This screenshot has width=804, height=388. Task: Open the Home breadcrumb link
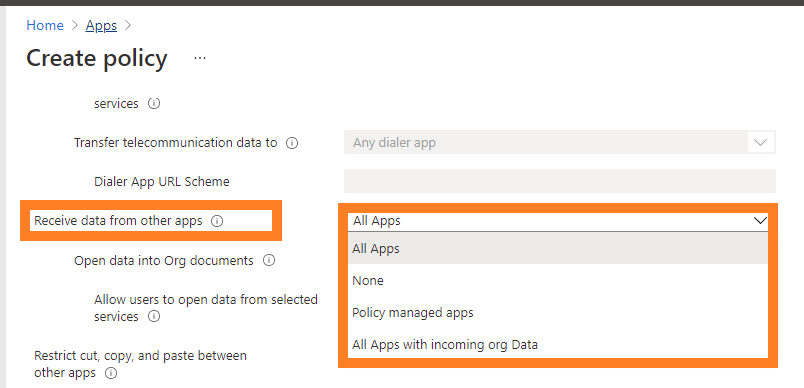[x=45, y=25]
